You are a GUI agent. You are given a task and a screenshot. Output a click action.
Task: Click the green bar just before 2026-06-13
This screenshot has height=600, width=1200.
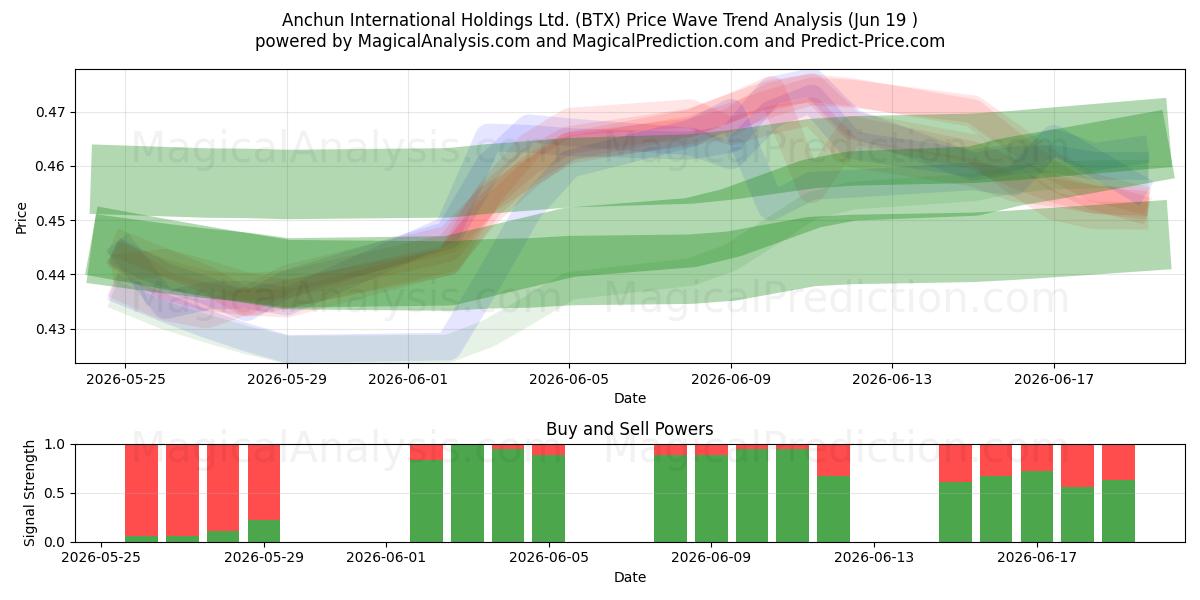coord(833,509)
